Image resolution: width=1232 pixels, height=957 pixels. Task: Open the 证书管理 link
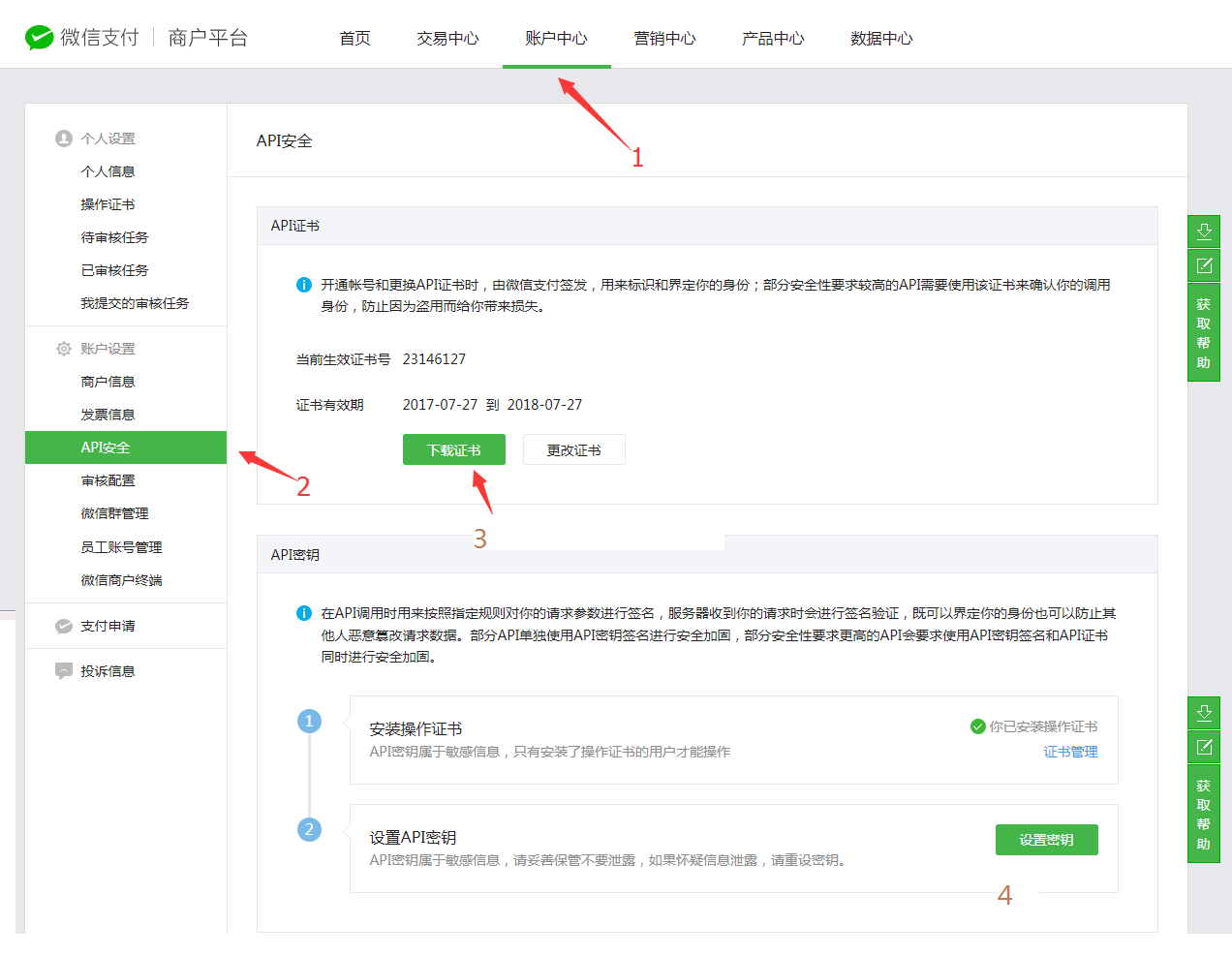[1070, 751]
